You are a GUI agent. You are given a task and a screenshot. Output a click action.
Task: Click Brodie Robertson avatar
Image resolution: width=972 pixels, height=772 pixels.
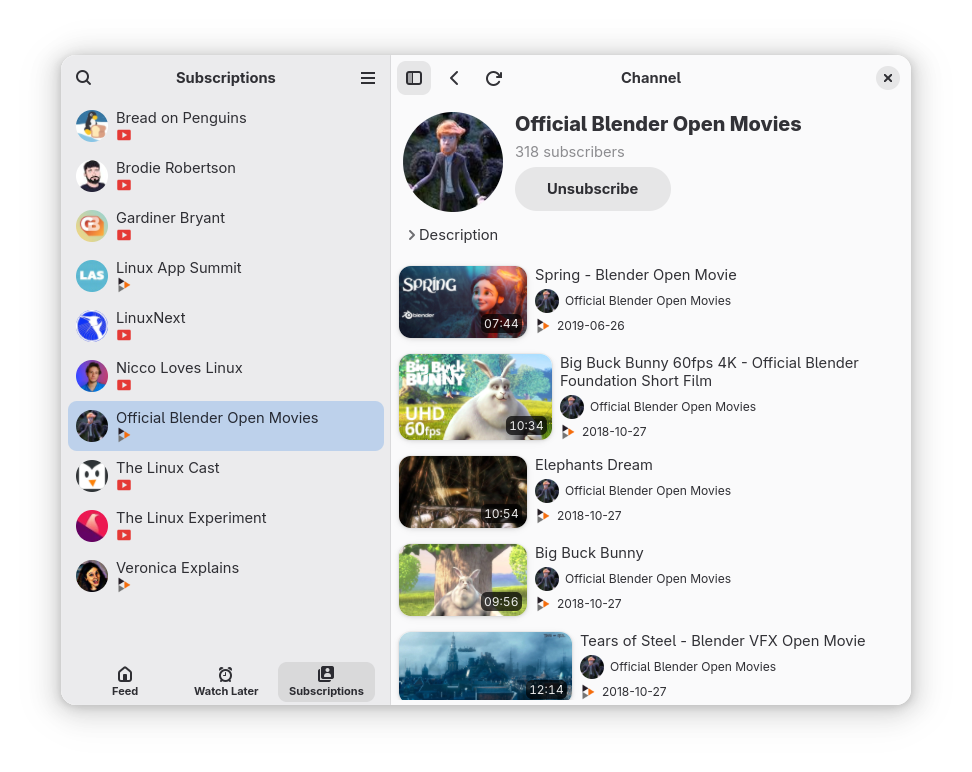click(92, 175)
